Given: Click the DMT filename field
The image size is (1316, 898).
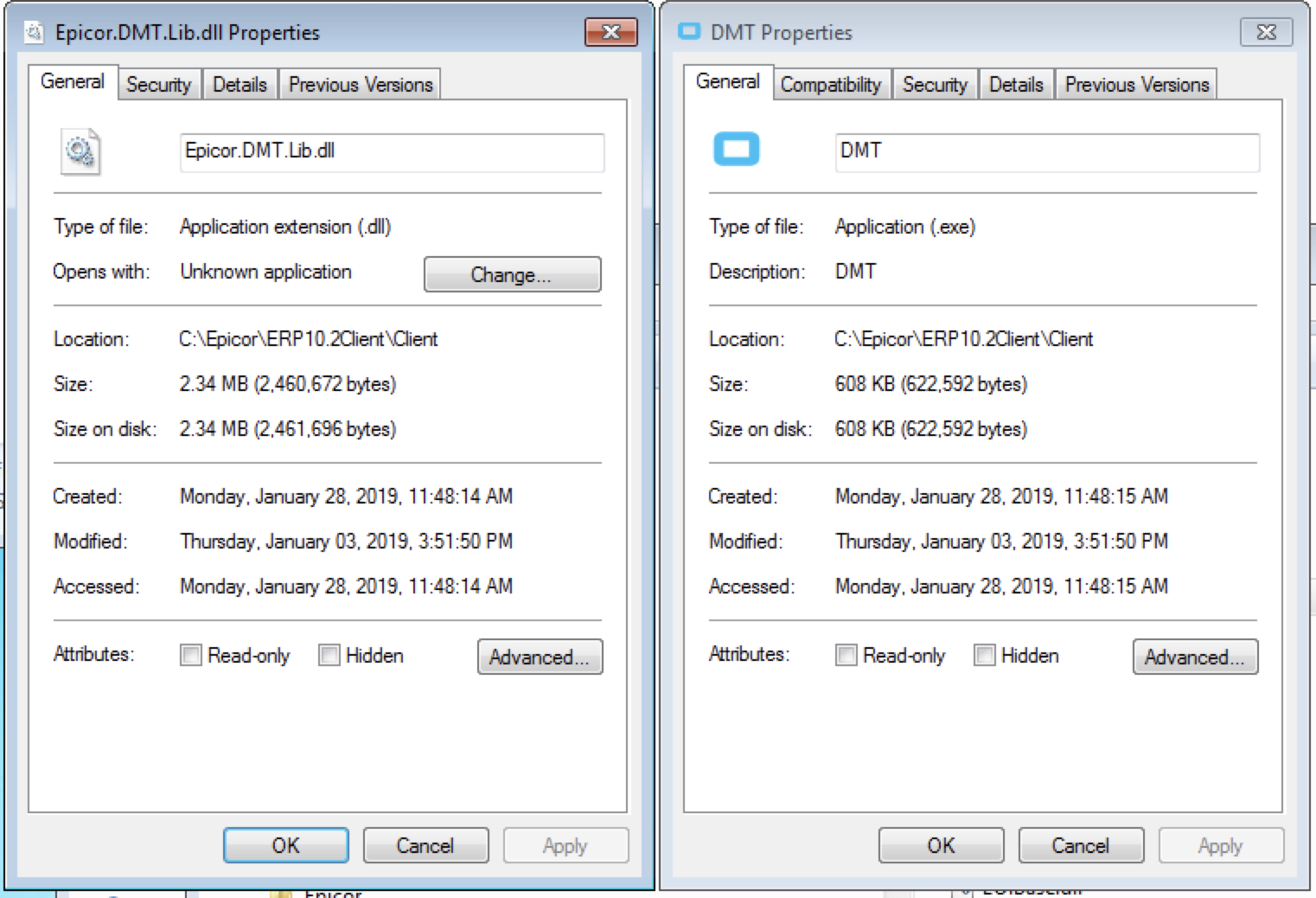Looking at the screenshot, I should (x=1047, y=152).
